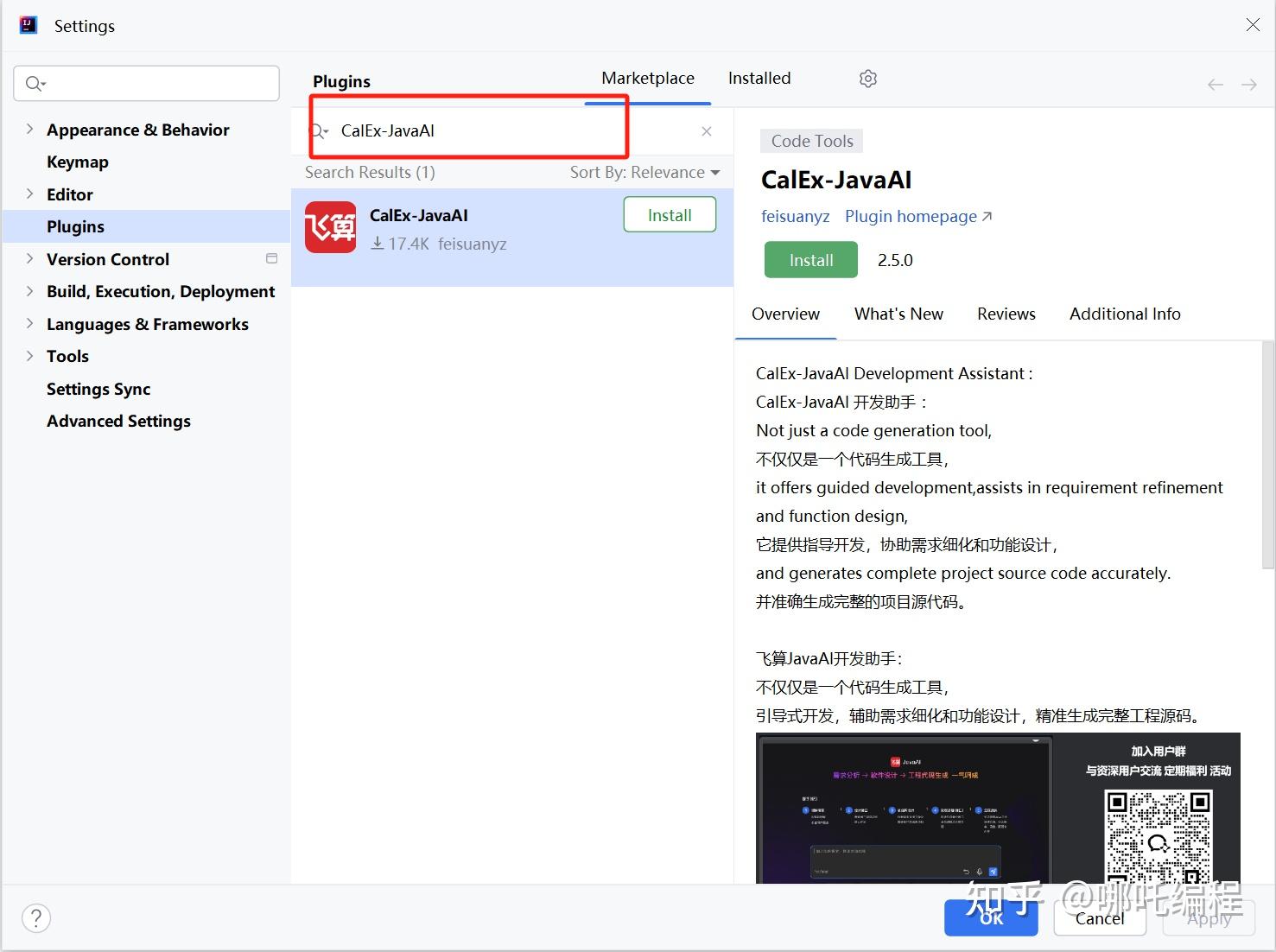Open the Plugin homepage link
This screenshot has height=952, width=1276.
coord(918,217)
